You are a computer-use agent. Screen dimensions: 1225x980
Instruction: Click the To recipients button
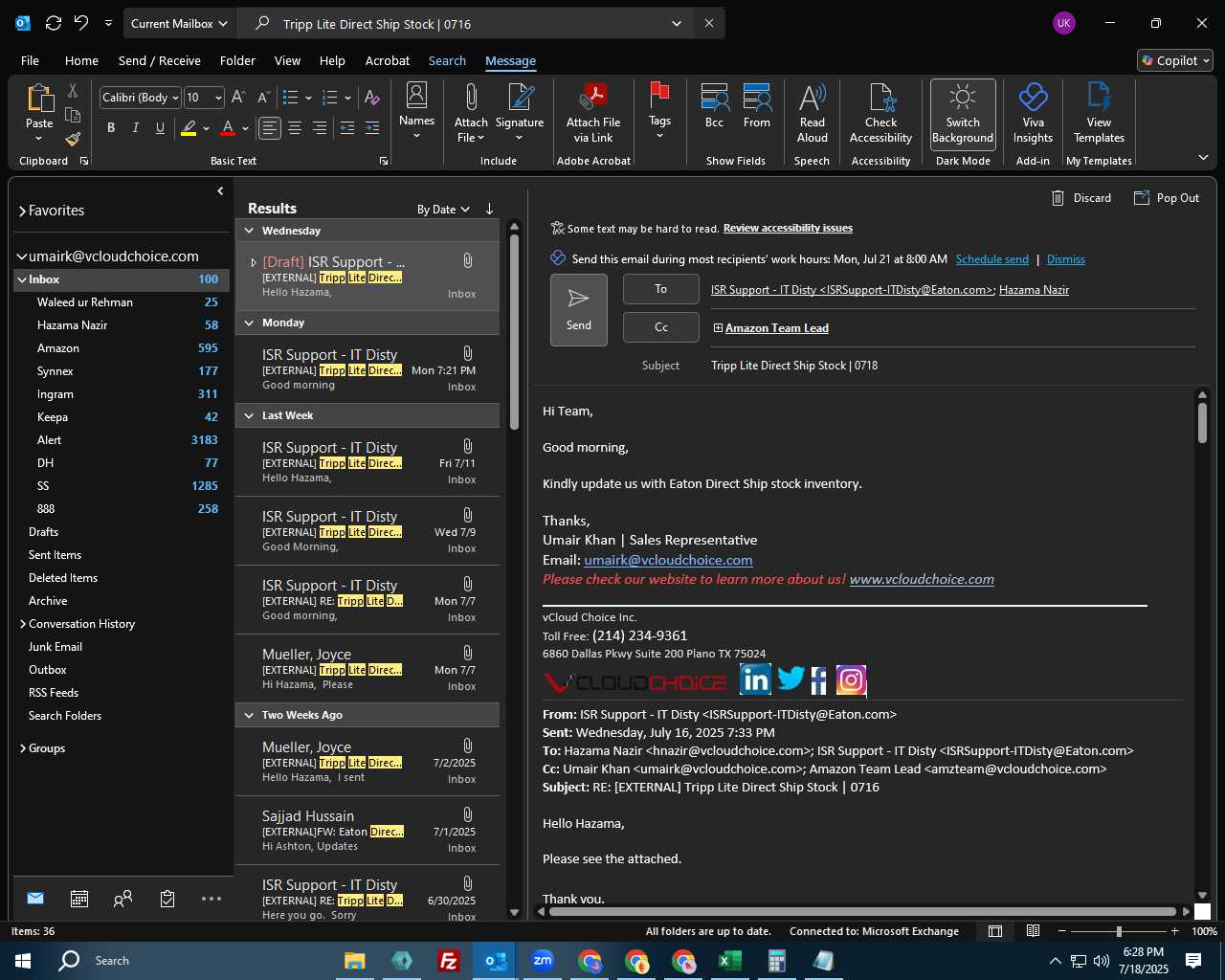coord(661,289)
